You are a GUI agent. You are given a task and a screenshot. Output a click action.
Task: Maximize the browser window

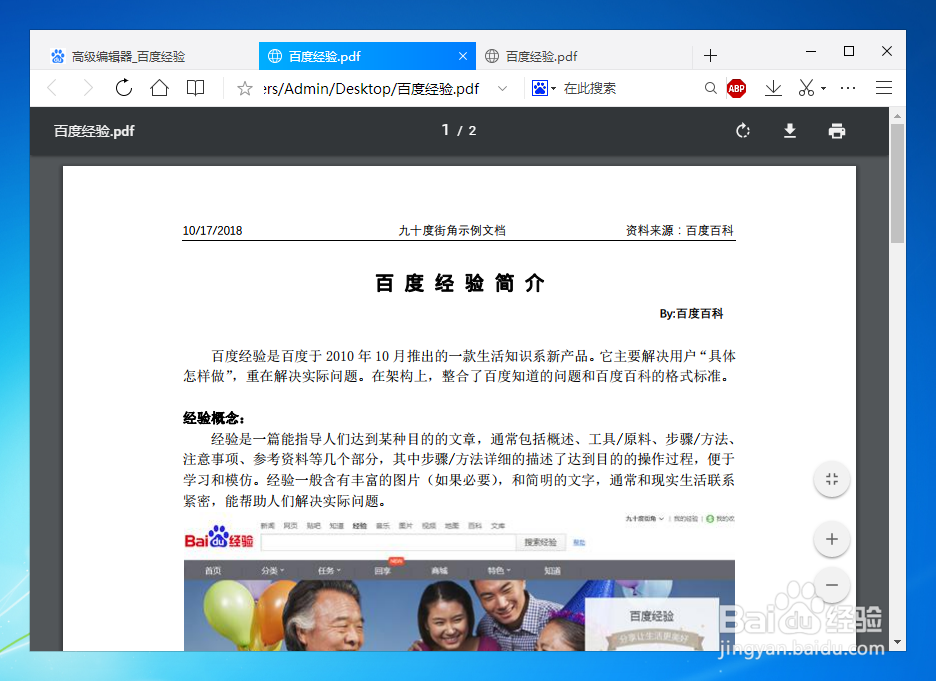pos(849,51)
